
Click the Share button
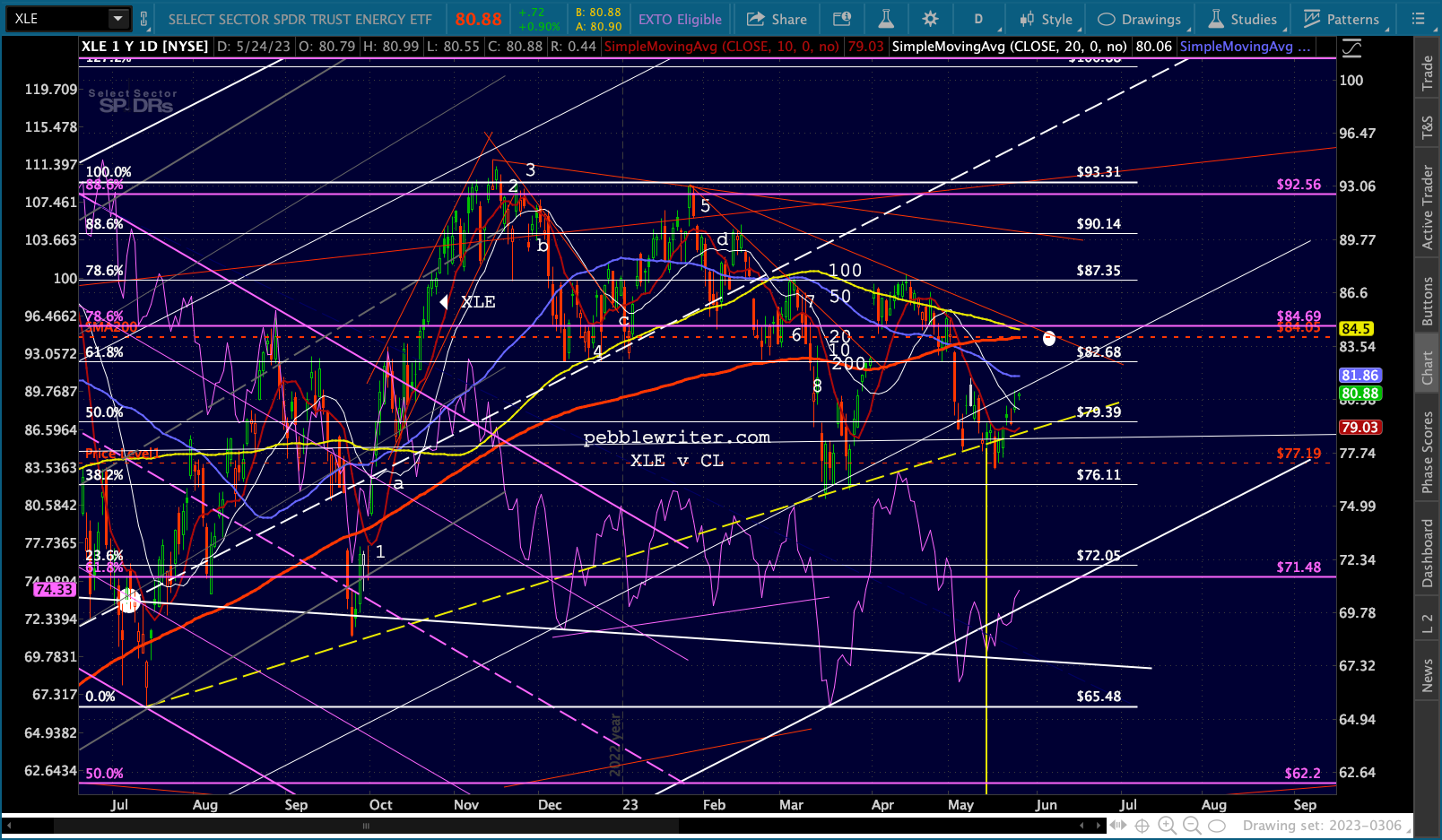tap(777, 19)
